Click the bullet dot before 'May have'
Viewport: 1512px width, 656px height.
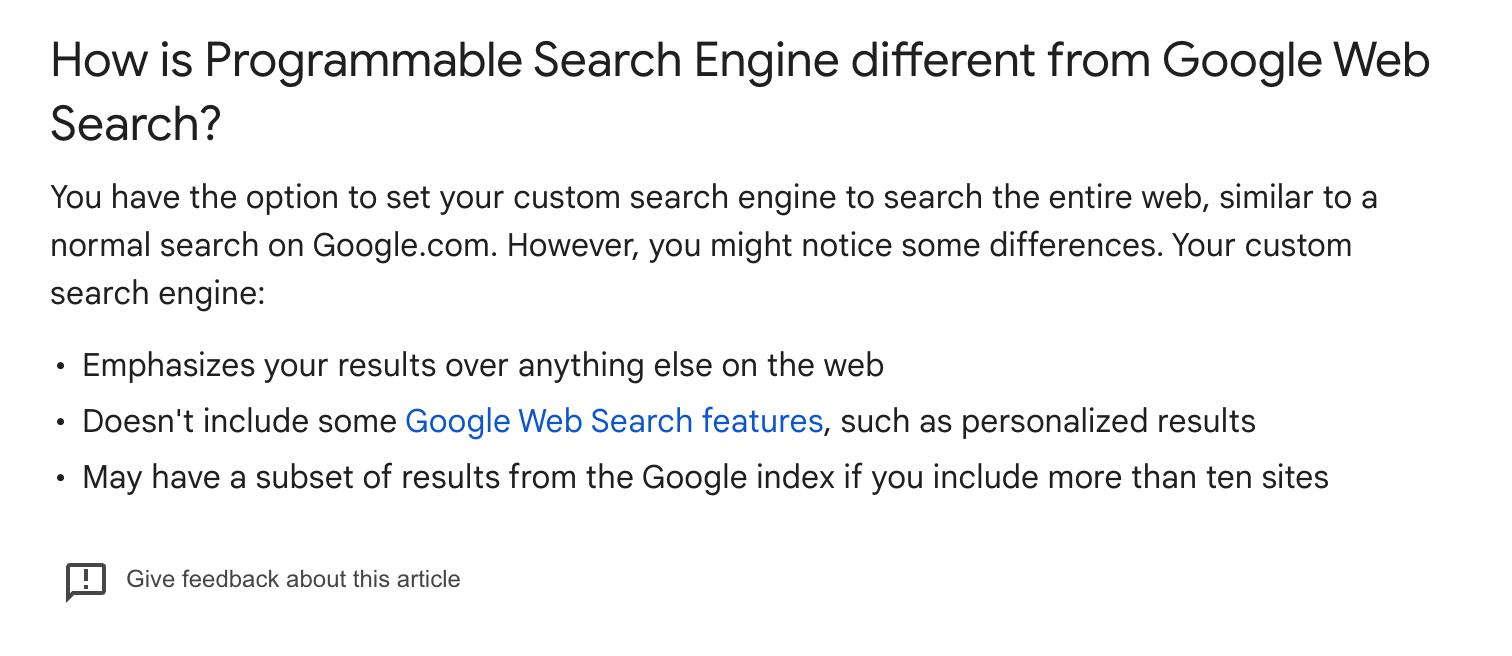pyautogui.click(x=61, y=479)
